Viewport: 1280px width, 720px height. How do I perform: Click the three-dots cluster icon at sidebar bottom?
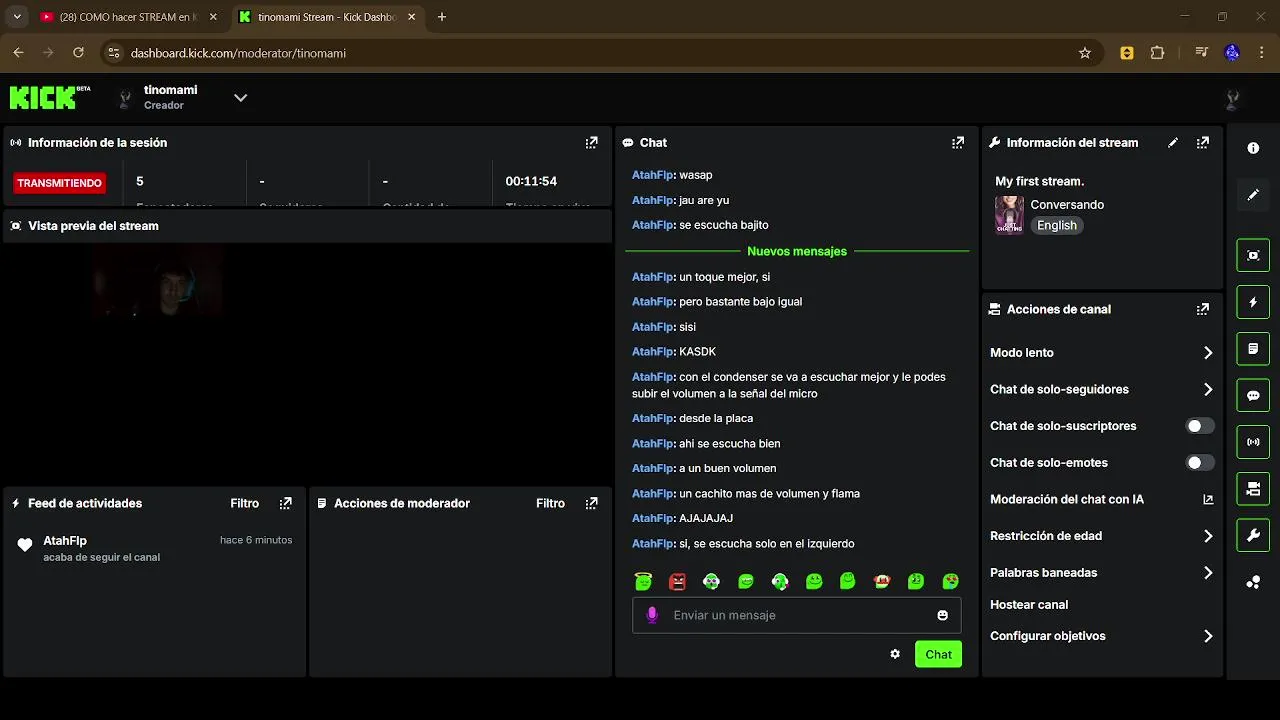(x=1253, y=582)
